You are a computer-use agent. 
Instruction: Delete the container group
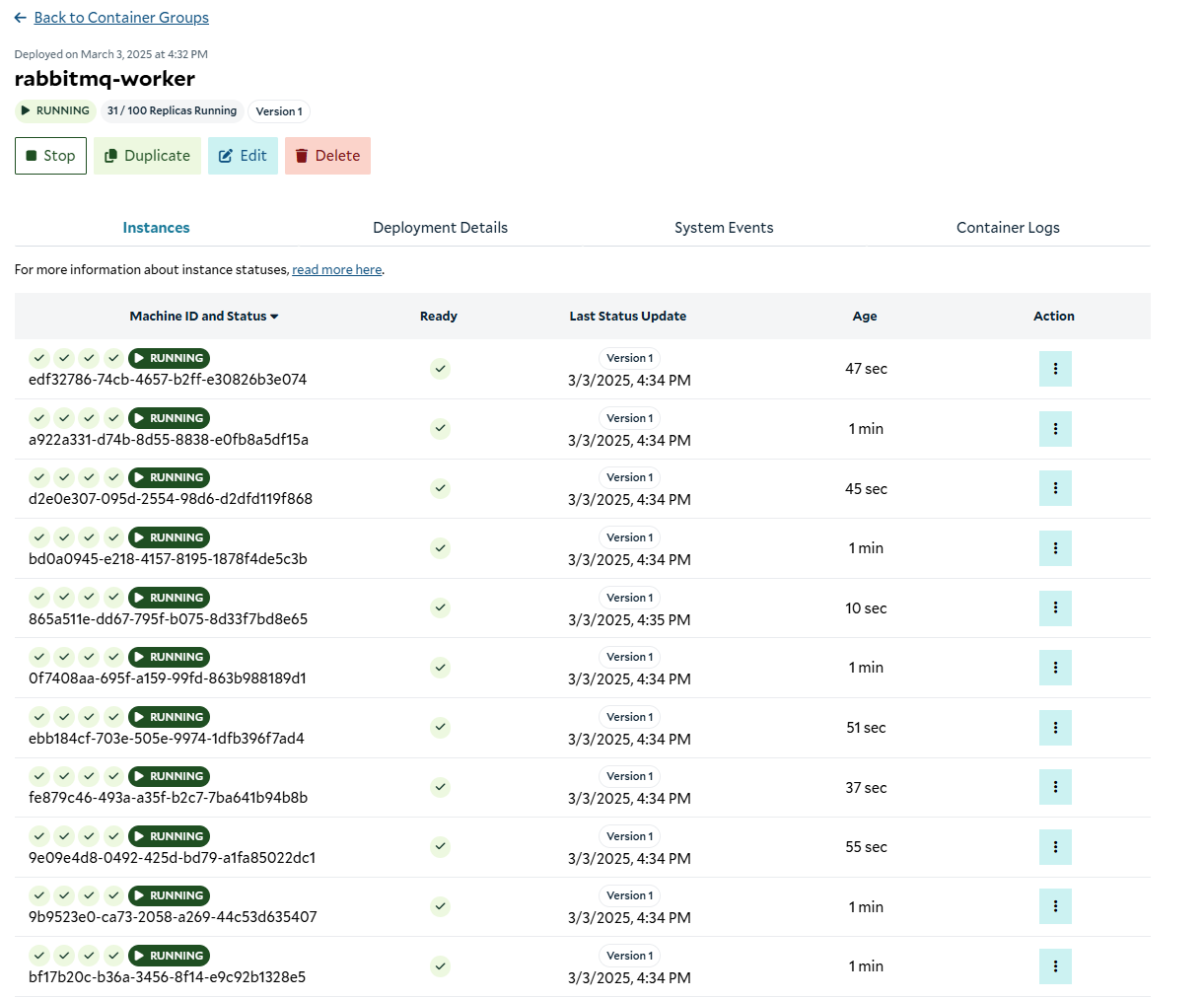(327, 156)
